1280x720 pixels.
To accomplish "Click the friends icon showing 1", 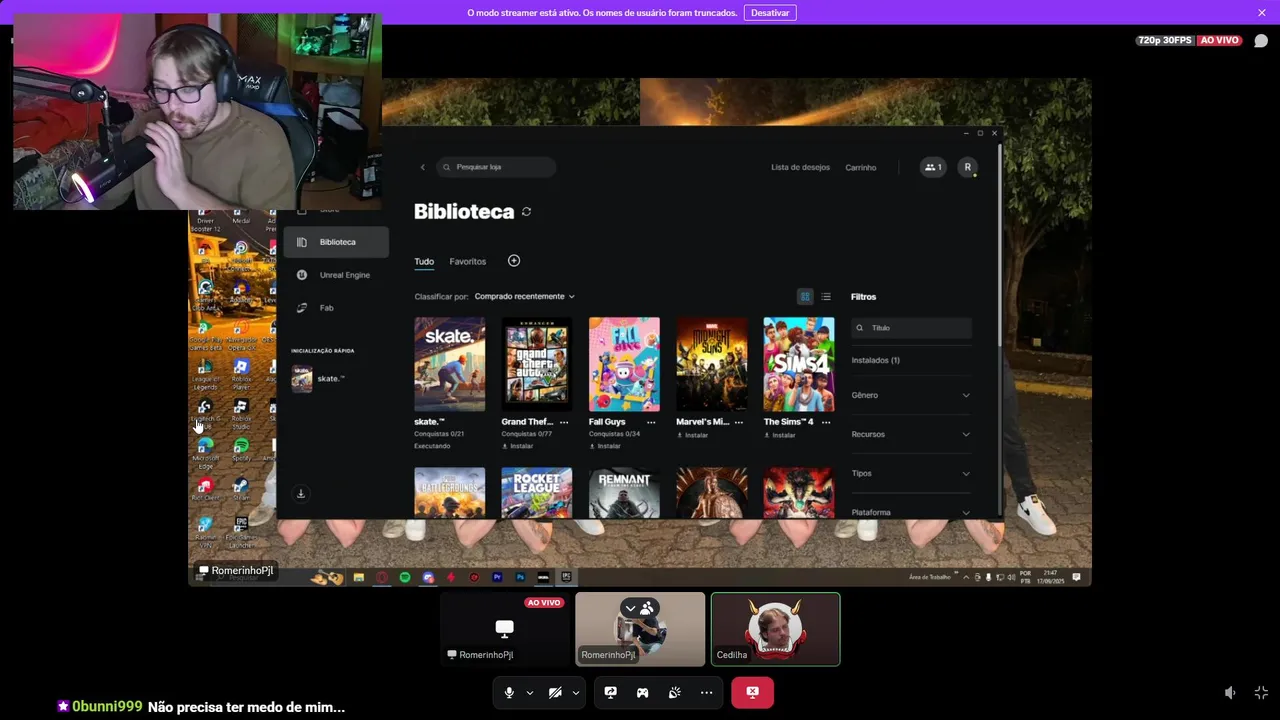I will tap(933, 167).
